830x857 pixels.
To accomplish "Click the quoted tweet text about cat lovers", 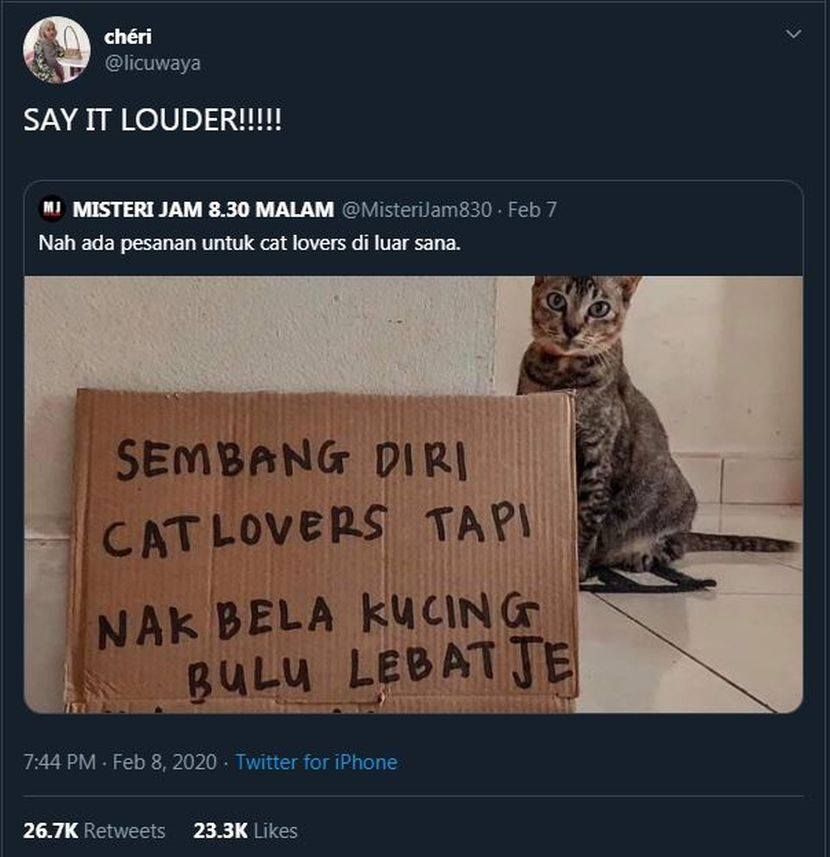I will (x=250, y=243).
